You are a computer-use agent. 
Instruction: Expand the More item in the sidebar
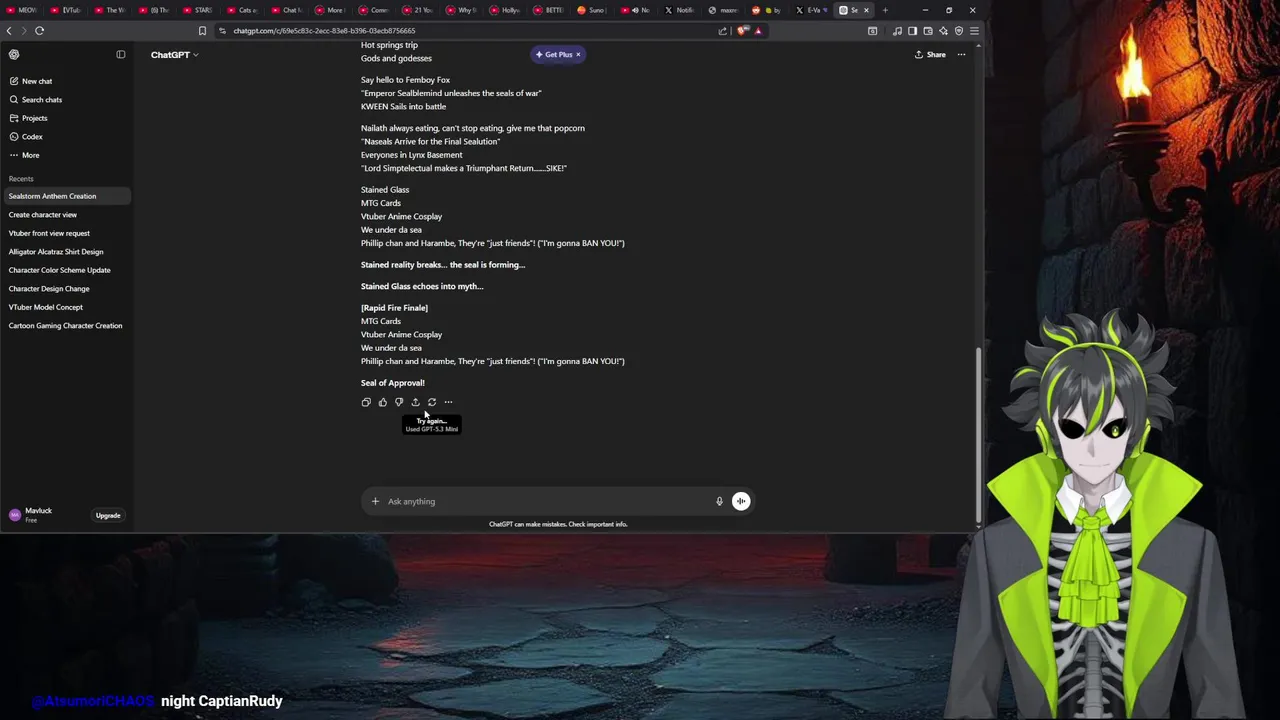tap(31, 155)
